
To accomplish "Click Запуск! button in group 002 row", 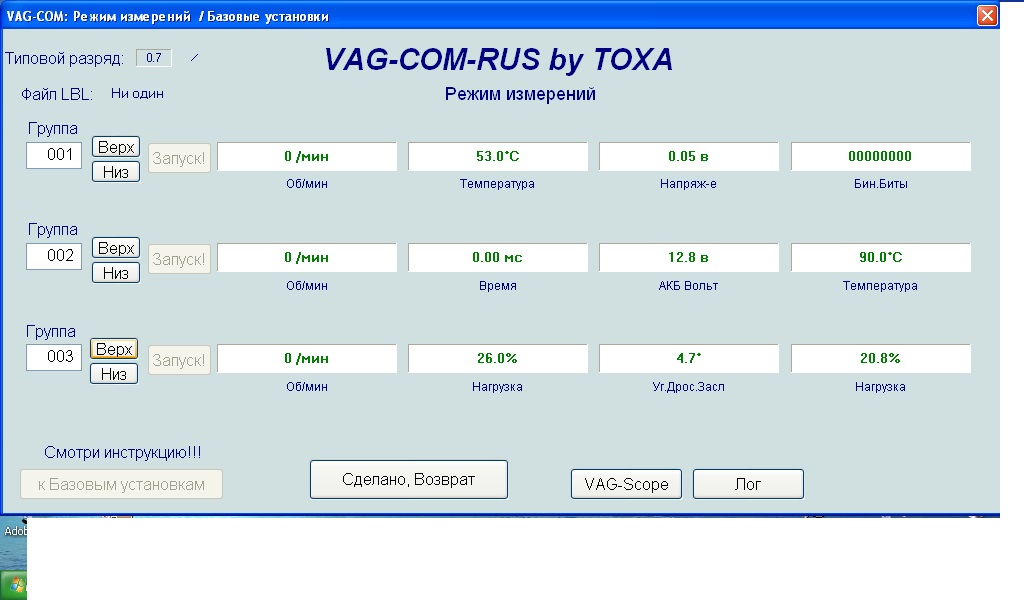I will pyautogui.click(x=179, y=259).
